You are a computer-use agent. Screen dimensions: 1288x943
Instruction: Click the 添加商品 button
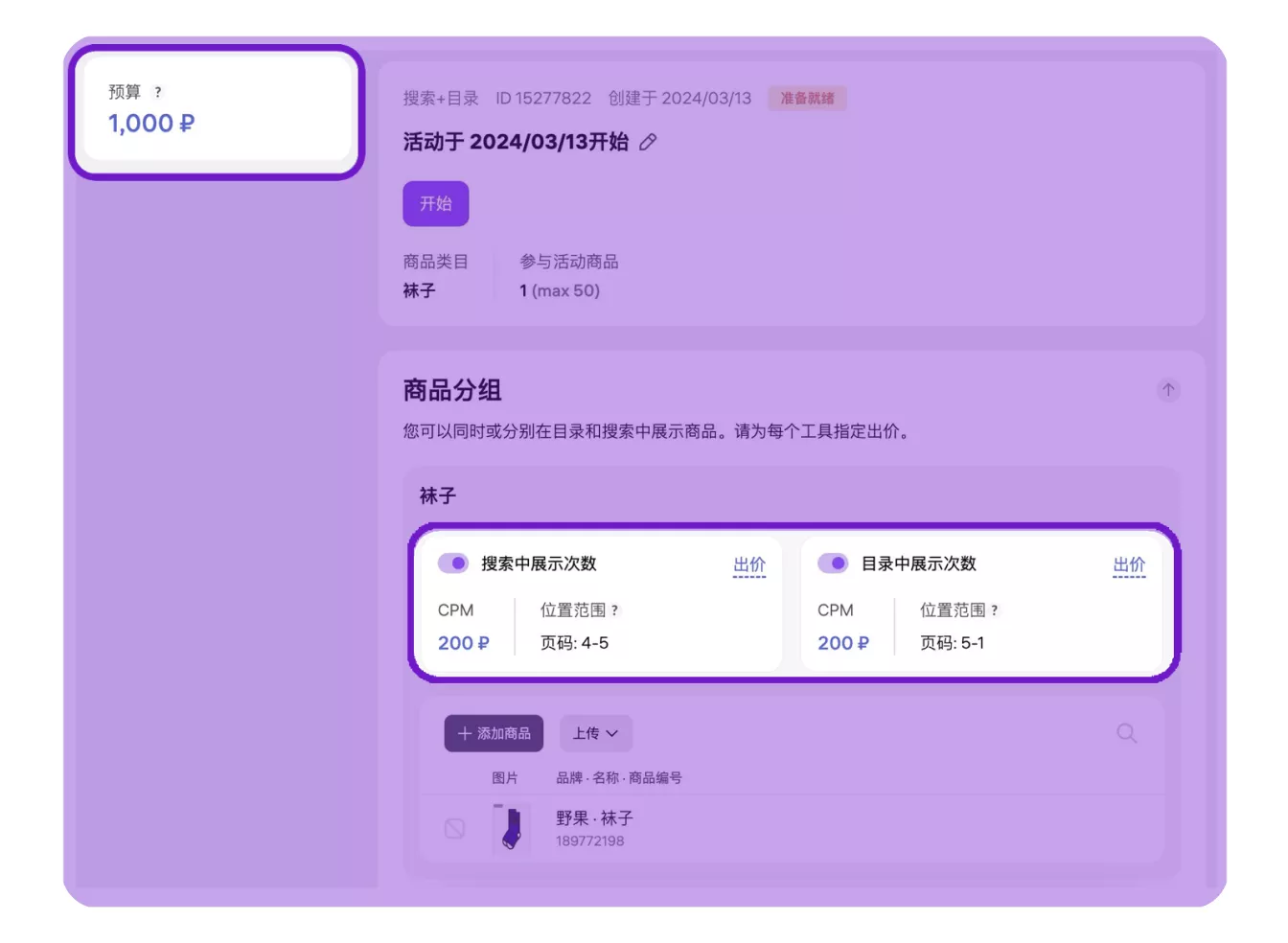[x=494, y=733]
